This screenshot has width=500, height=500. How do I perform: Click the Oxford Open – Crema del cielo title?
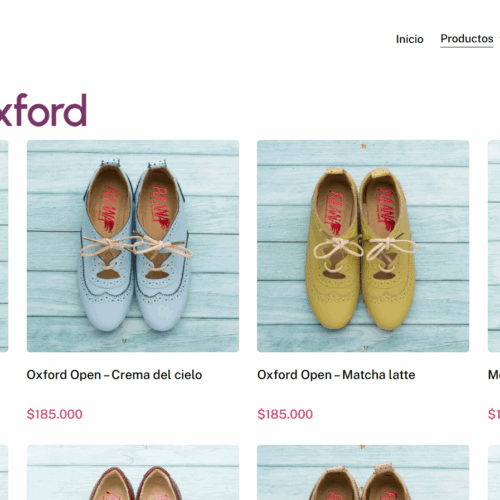pos(114,375)
